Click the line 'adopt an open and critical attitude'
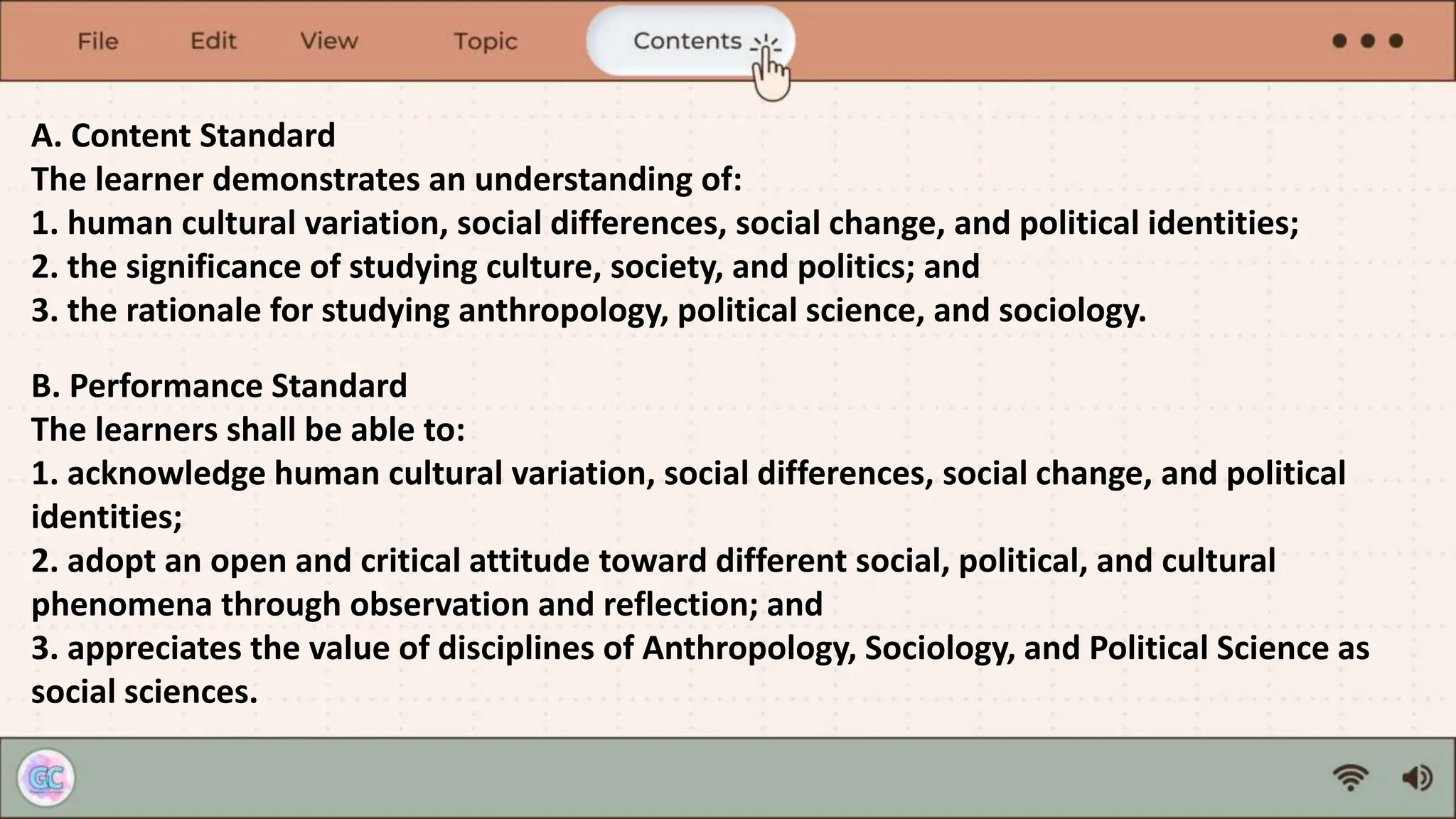Screen dimensions: 1456x819 pyautogui.click(x=653, y=561)
